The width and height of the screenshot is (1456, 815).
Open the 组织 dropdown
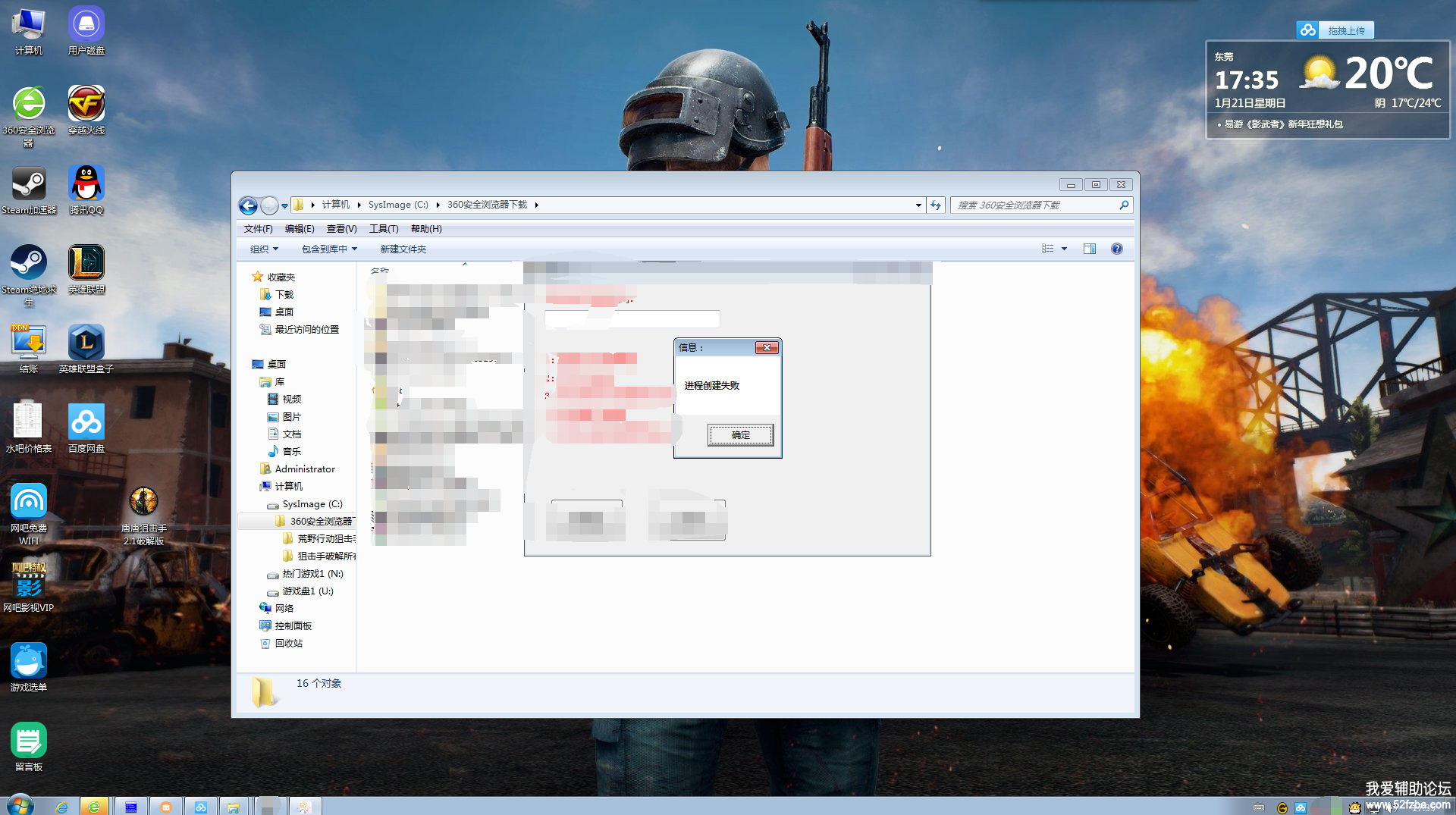click(x=264, y=249)
